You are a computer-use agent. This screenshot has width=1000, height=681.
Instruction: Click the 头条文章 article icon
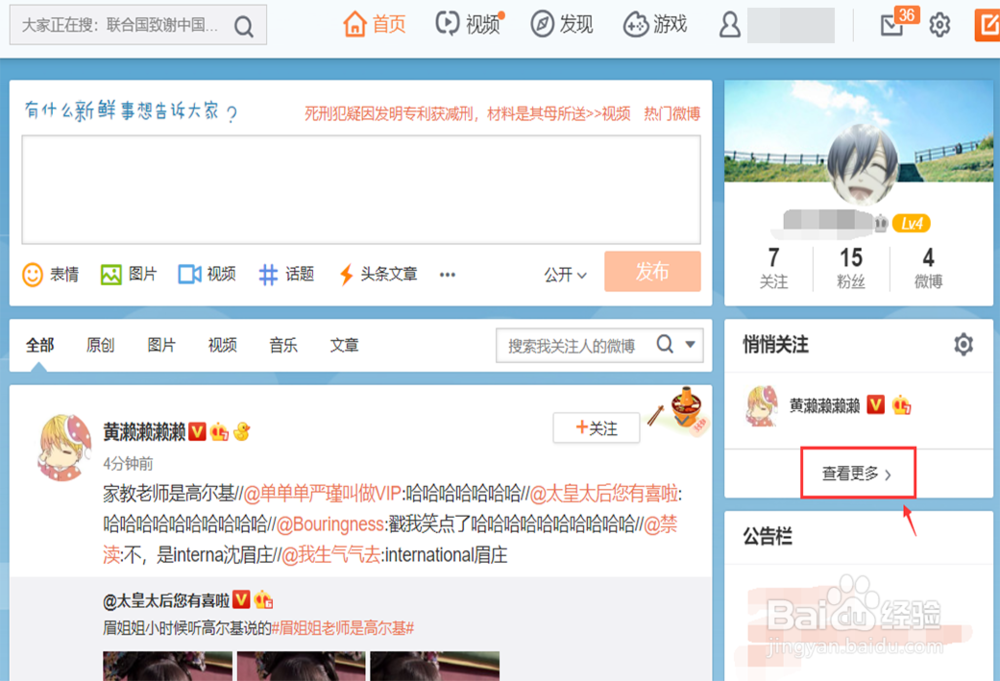point(378,274)
